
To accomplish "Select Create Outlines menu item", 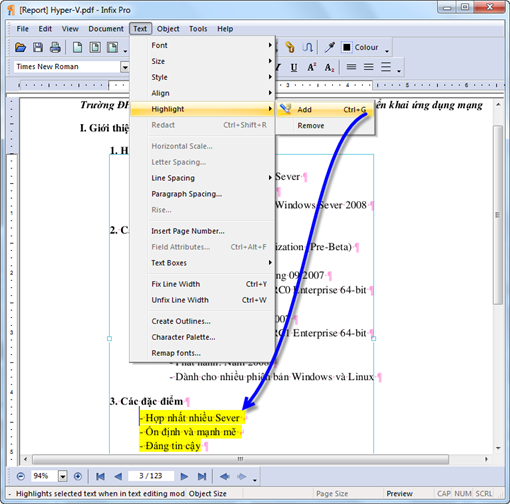I will tap(203, 321).
